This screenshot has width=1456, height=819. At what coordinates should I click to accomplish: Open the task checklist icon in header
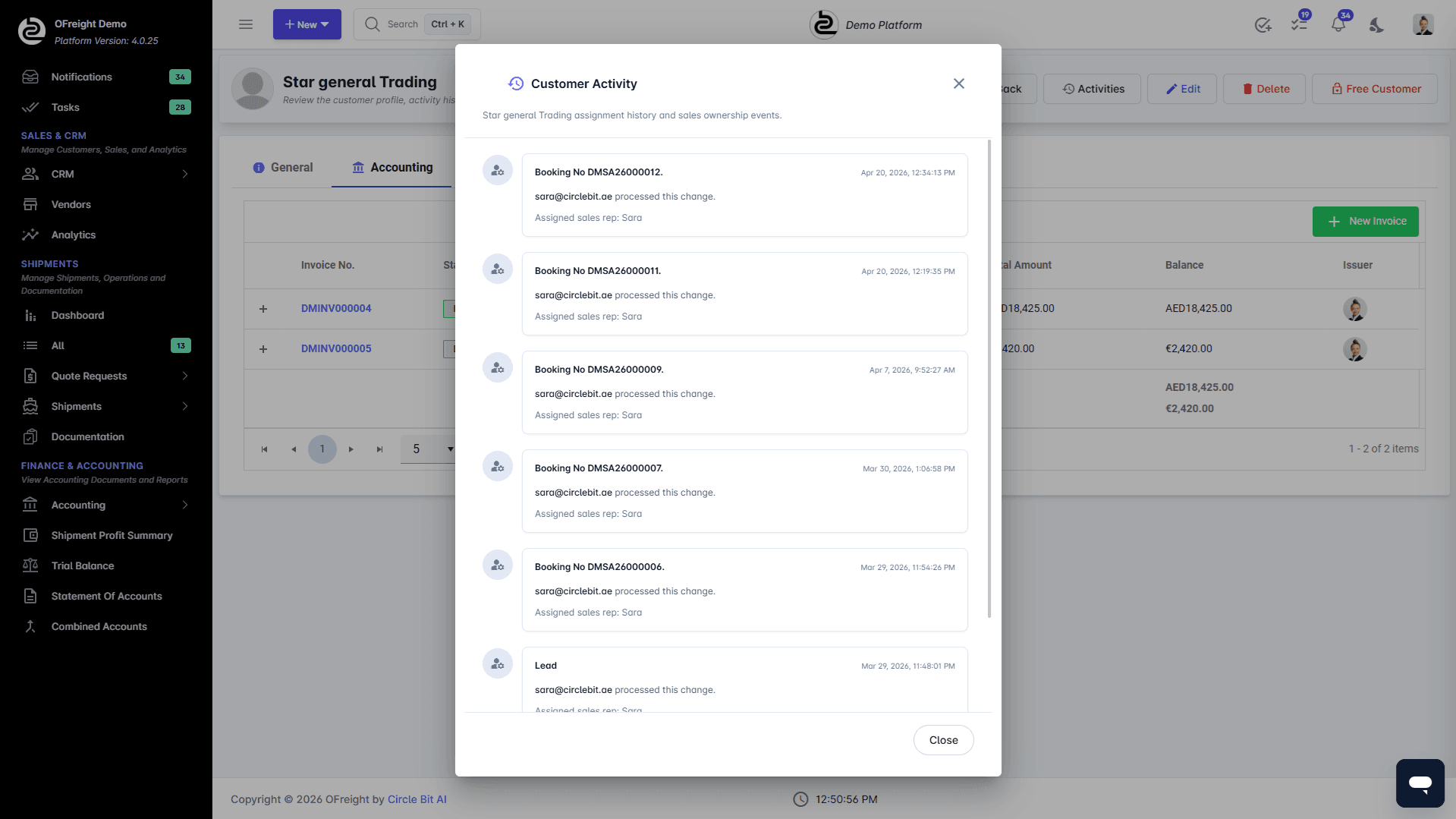point(1300,24)
